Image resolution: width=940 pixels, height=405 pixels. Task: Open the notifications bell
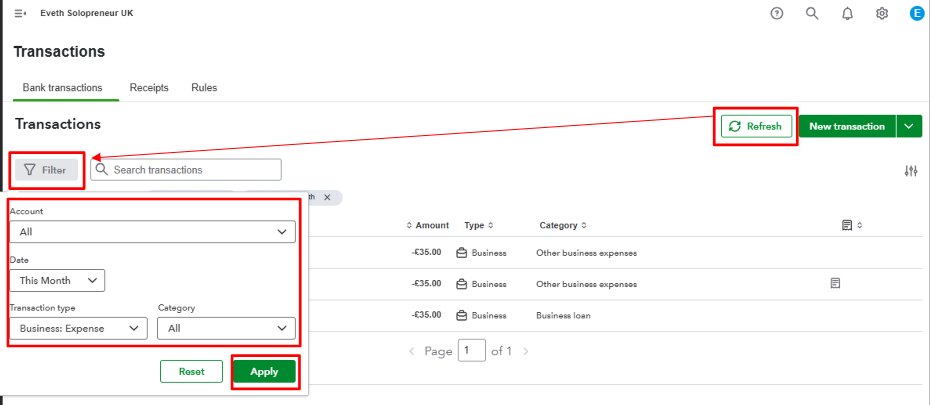point(847,14)
